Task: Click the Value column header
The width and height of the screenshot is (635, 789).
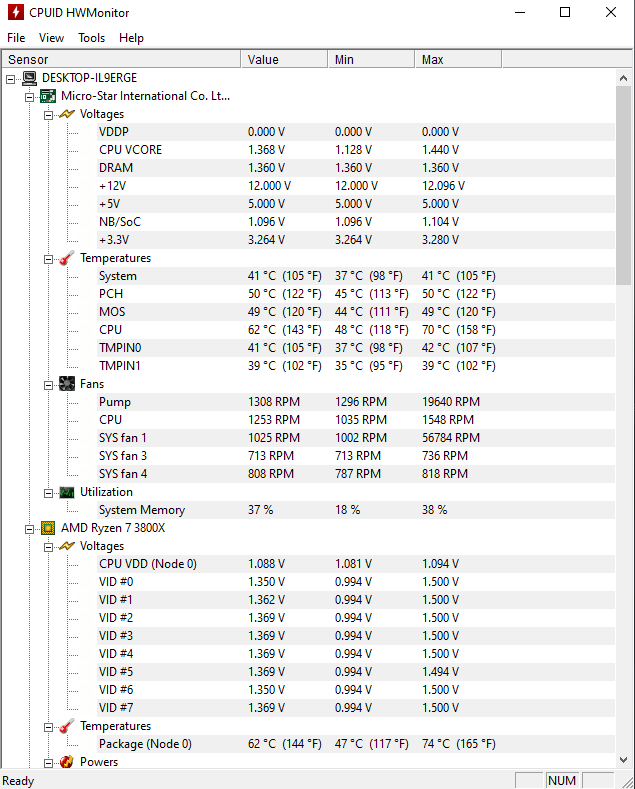Action: click(284, 59)
